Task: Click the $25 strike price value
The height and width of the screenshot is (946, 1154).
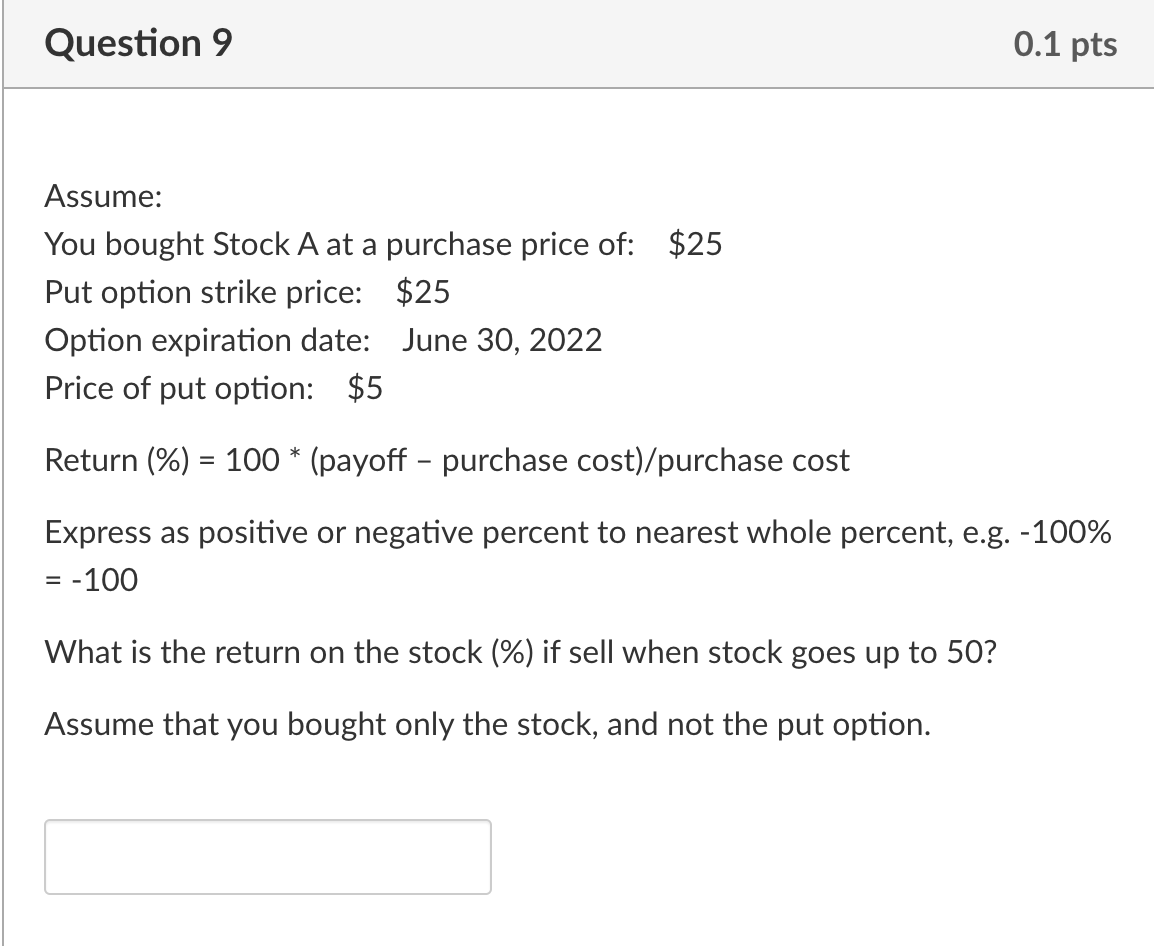Action: (x=421, y=292)
